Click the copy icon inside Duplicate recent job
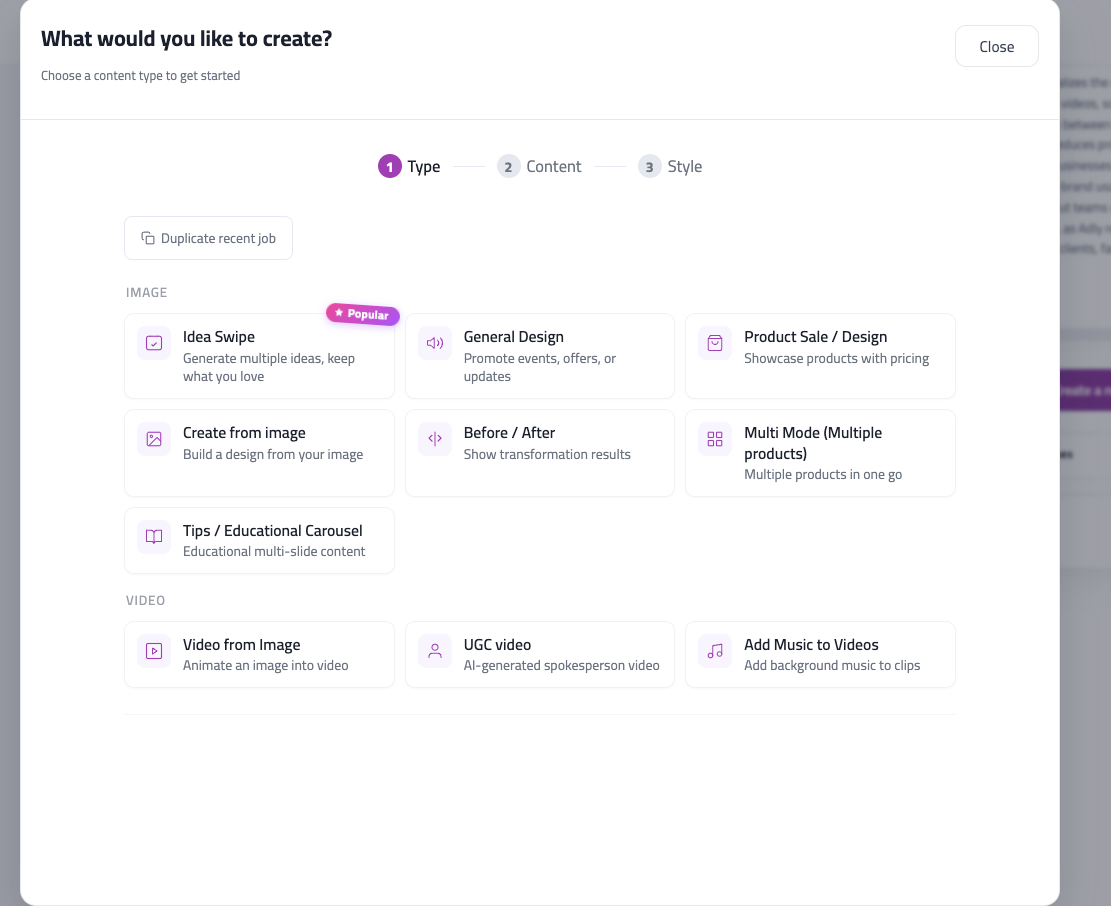Screen dimensions: 1111x906 [x=146, y=238]
